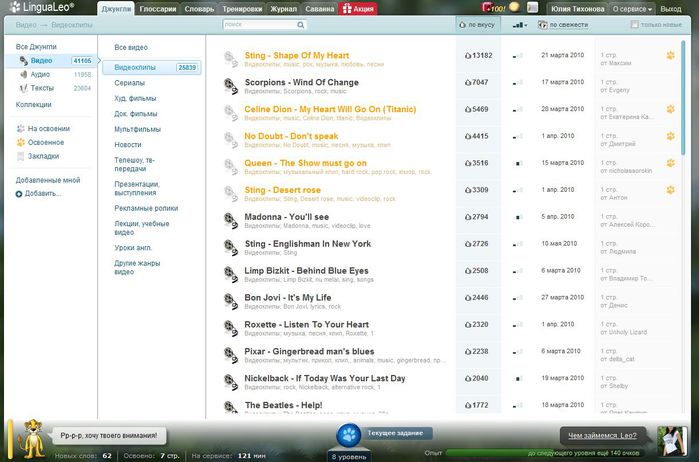Screen dimensions: 699x462
Task: Select Тексты in the left sidebar
Action: 42,88
